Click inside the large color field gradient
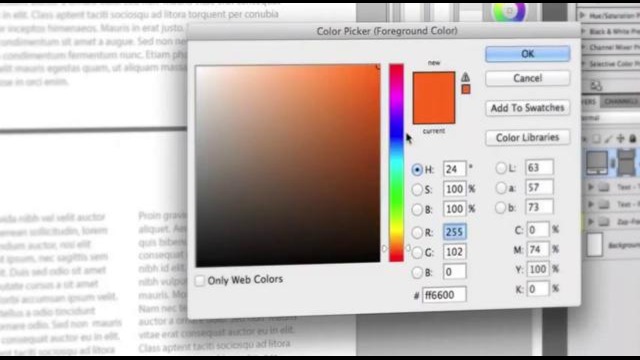 [288, 164]
